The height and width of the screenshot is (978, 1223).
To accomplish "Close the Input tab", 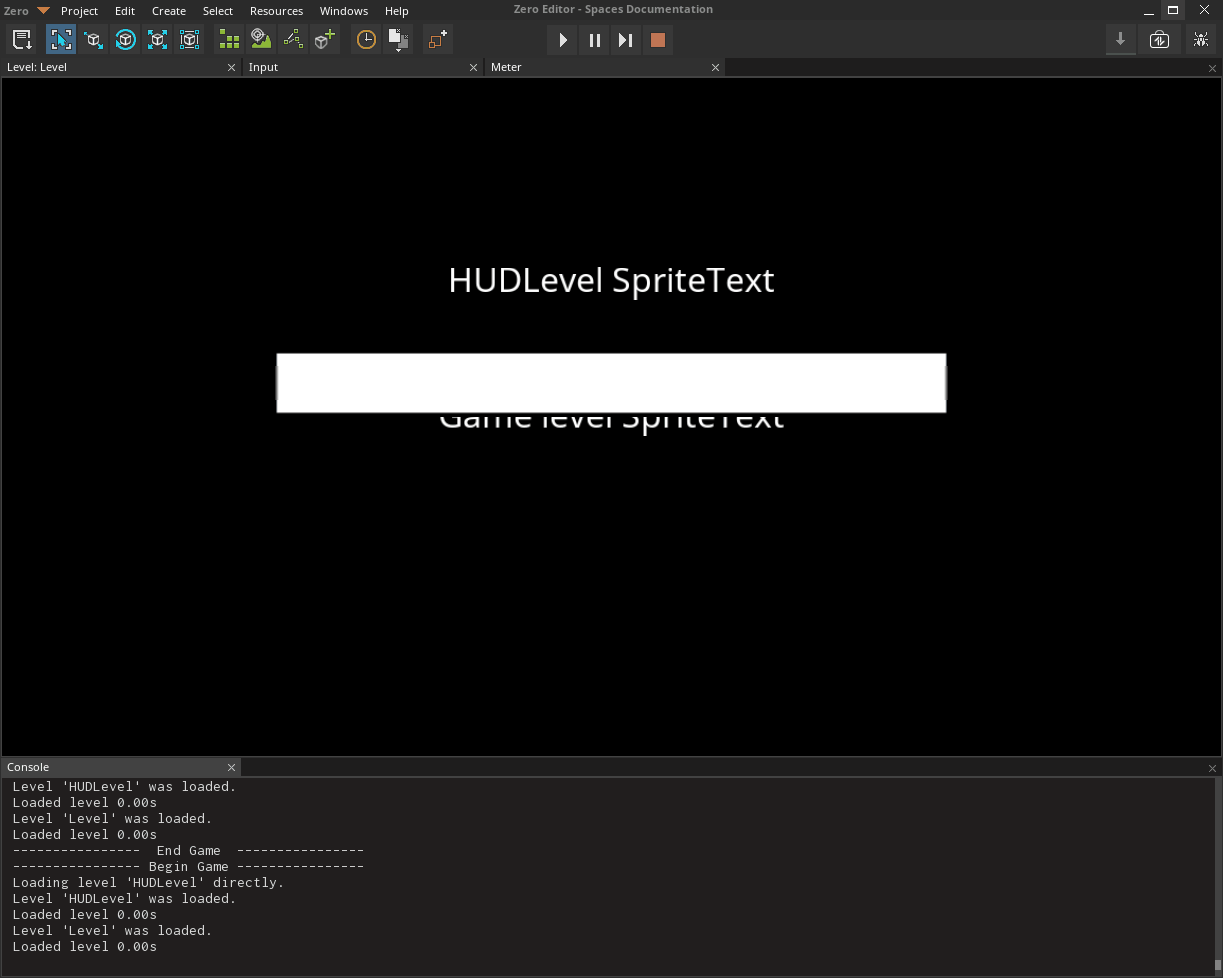I will [473, 67].
